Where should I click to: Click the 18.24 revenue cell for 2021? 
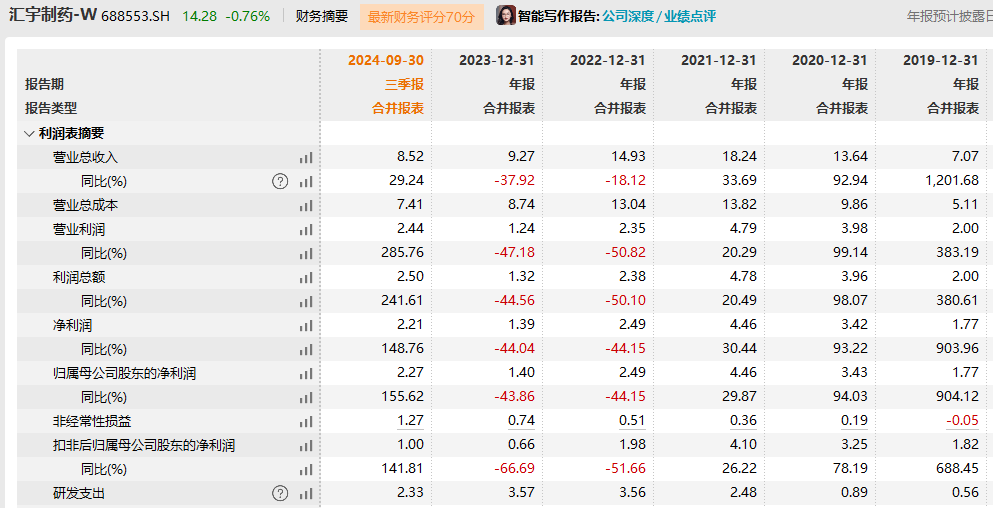(x=740, y=156)
